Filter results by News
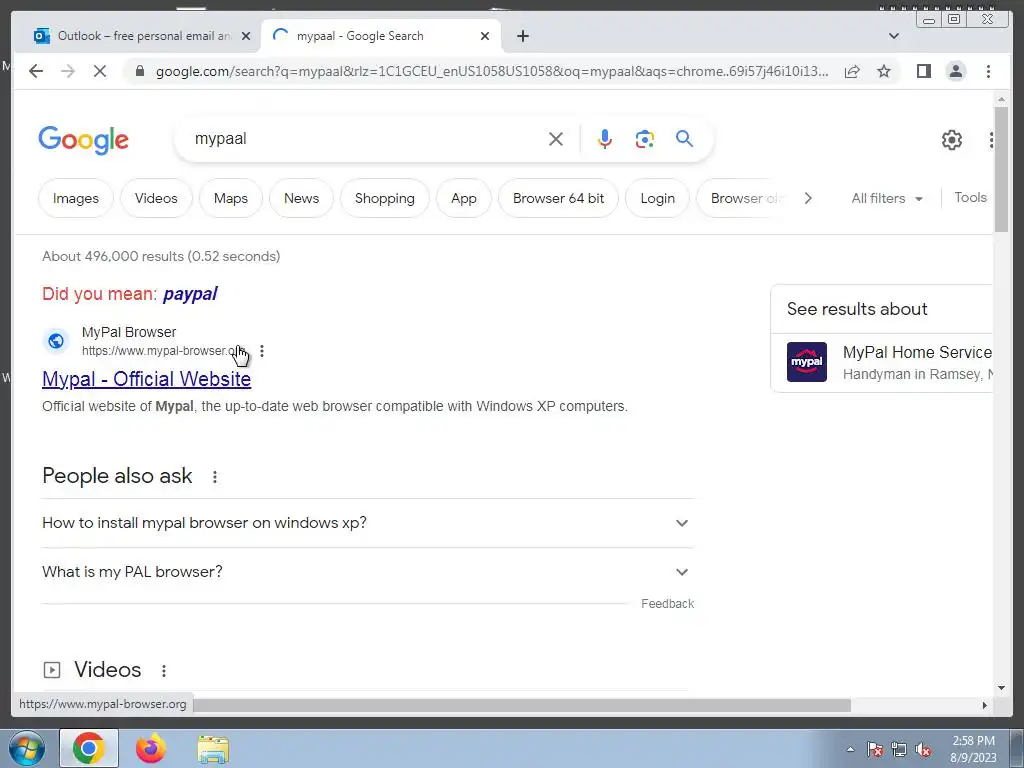The image size is (1024, 768). (x=301, y=199)
